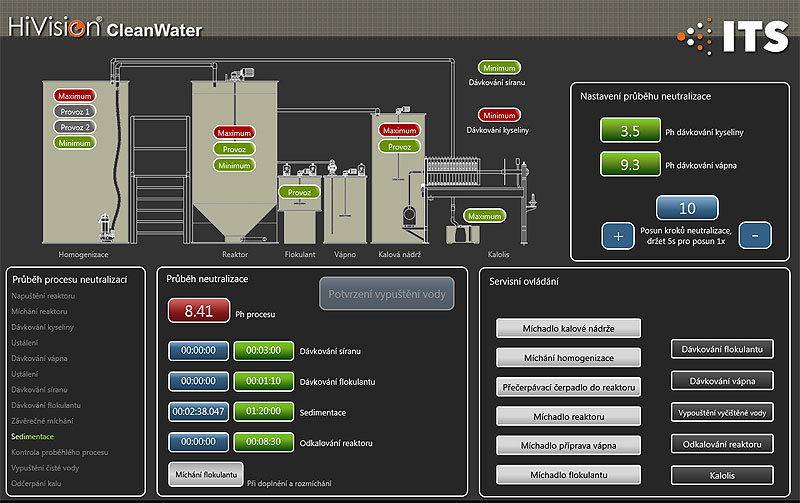800x503 pixels.
Task: Click the Ph dávkování vápna 9.3 field
Action: 630,165
